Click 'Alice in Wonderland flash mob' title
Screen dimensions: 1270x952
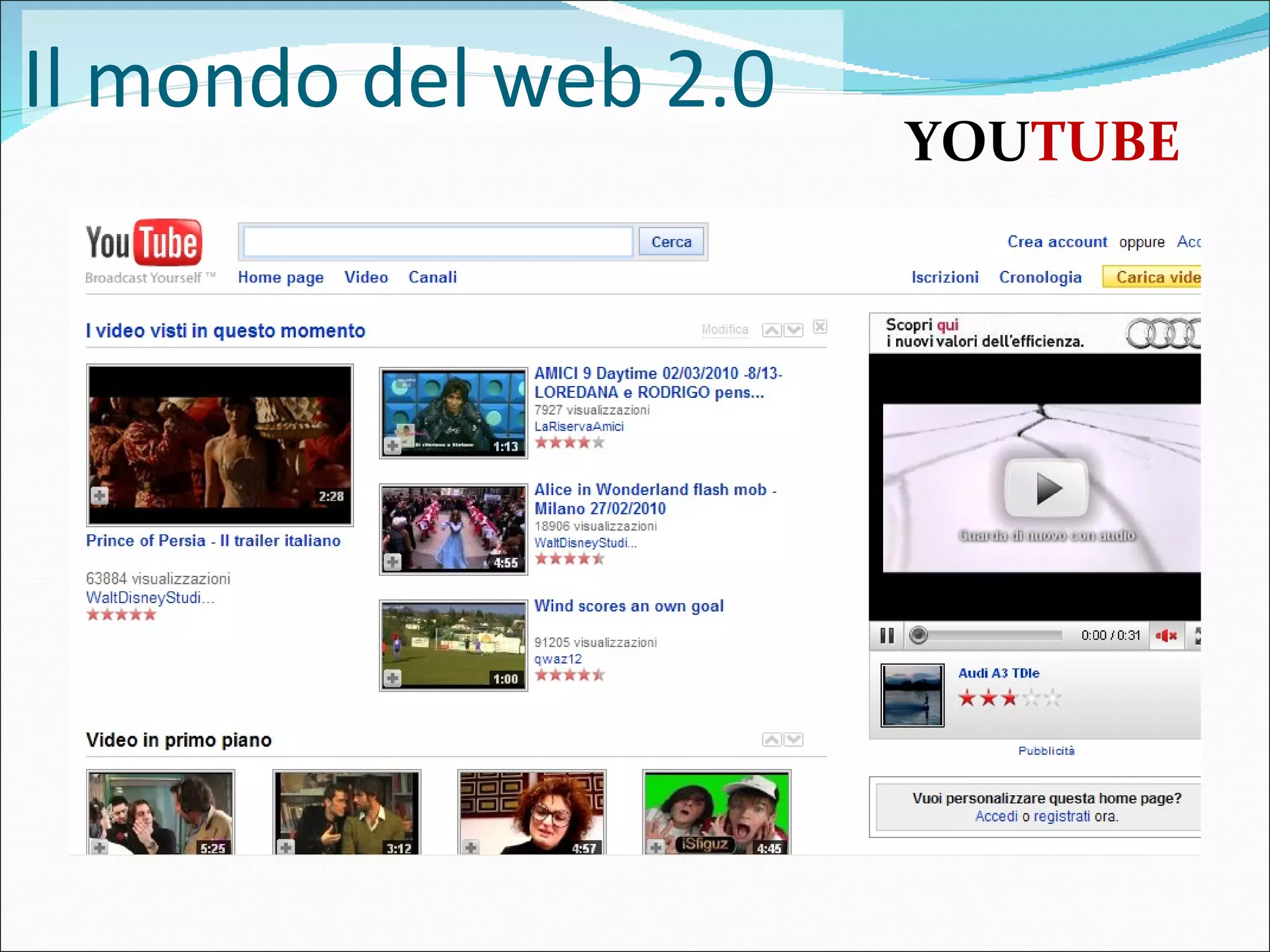tap(655, 499)
